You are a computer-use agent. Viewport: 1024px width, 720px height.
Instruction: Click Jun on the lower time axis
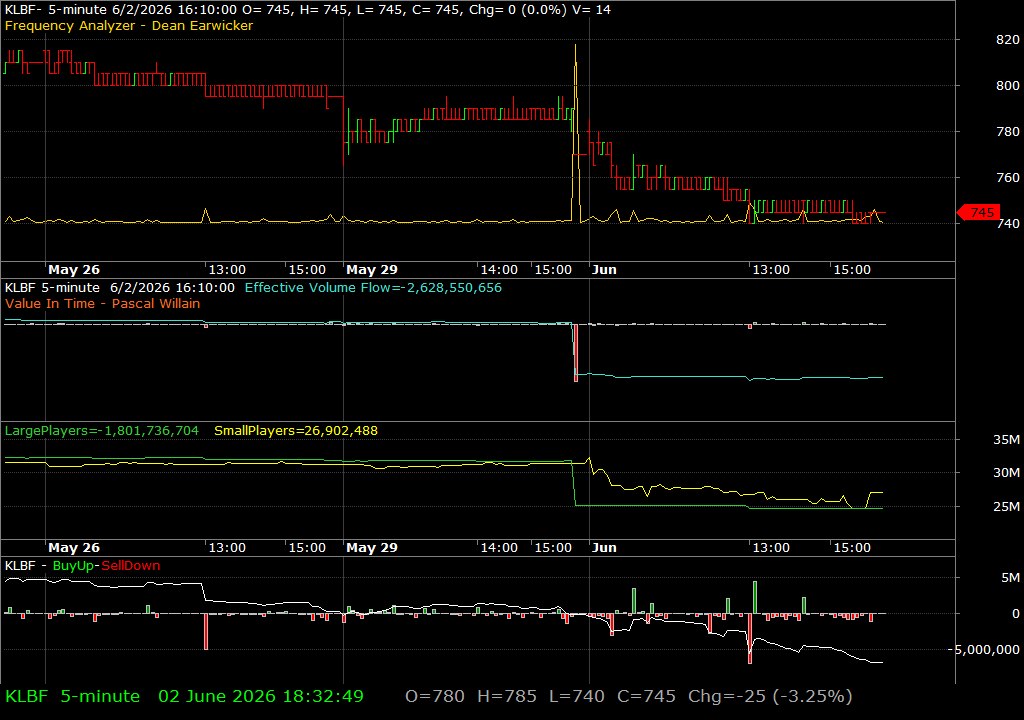604,548
